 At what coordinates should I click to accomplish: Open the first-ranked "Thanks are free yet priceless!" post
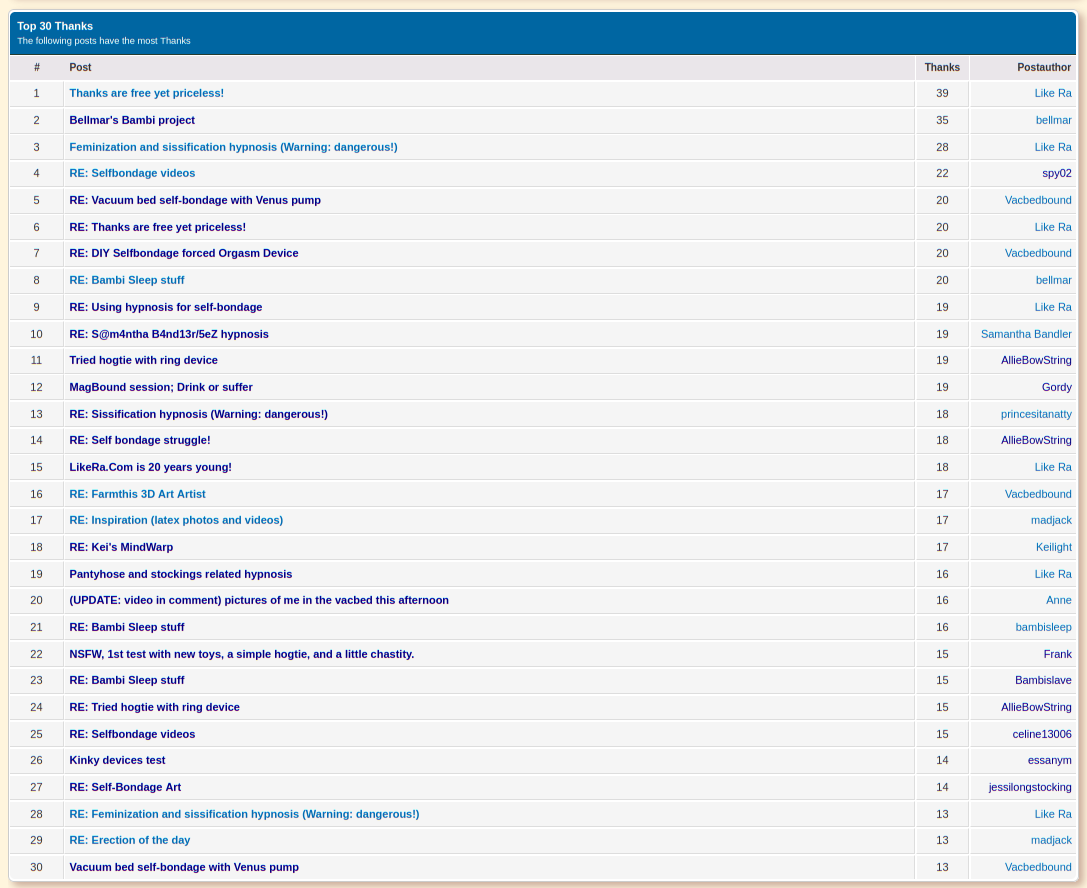pos(146,93)
